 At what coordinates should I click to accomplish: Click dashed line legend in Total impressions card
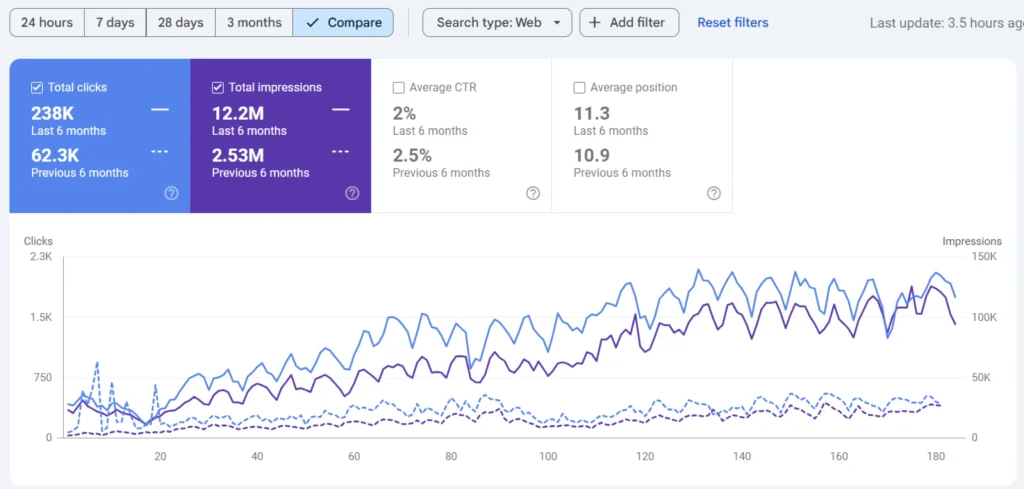click(x=341, y=151)
